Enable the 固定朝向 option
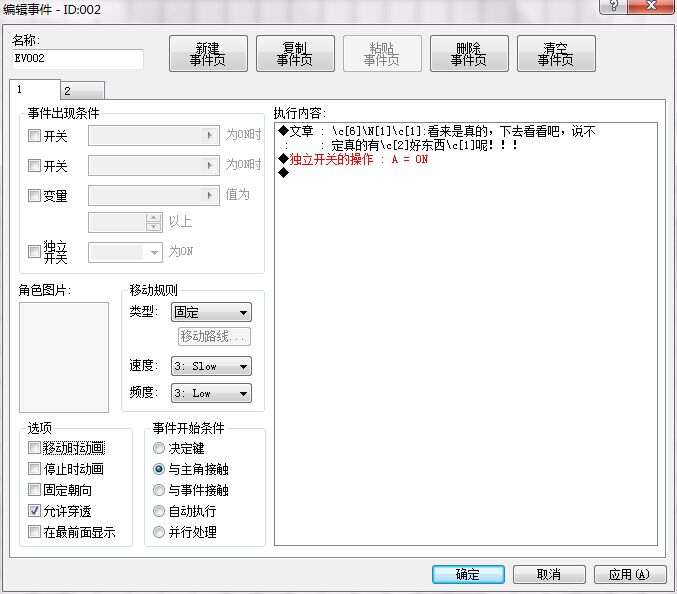 click(34, 490)
